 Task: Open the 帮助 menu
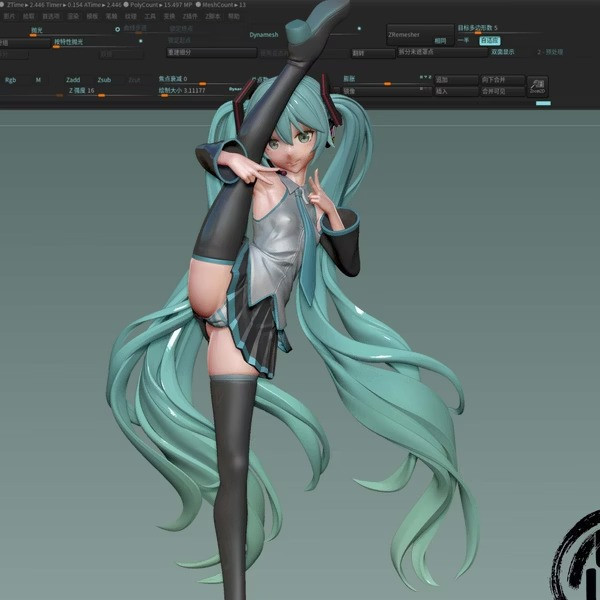click(x=234, y=16)
